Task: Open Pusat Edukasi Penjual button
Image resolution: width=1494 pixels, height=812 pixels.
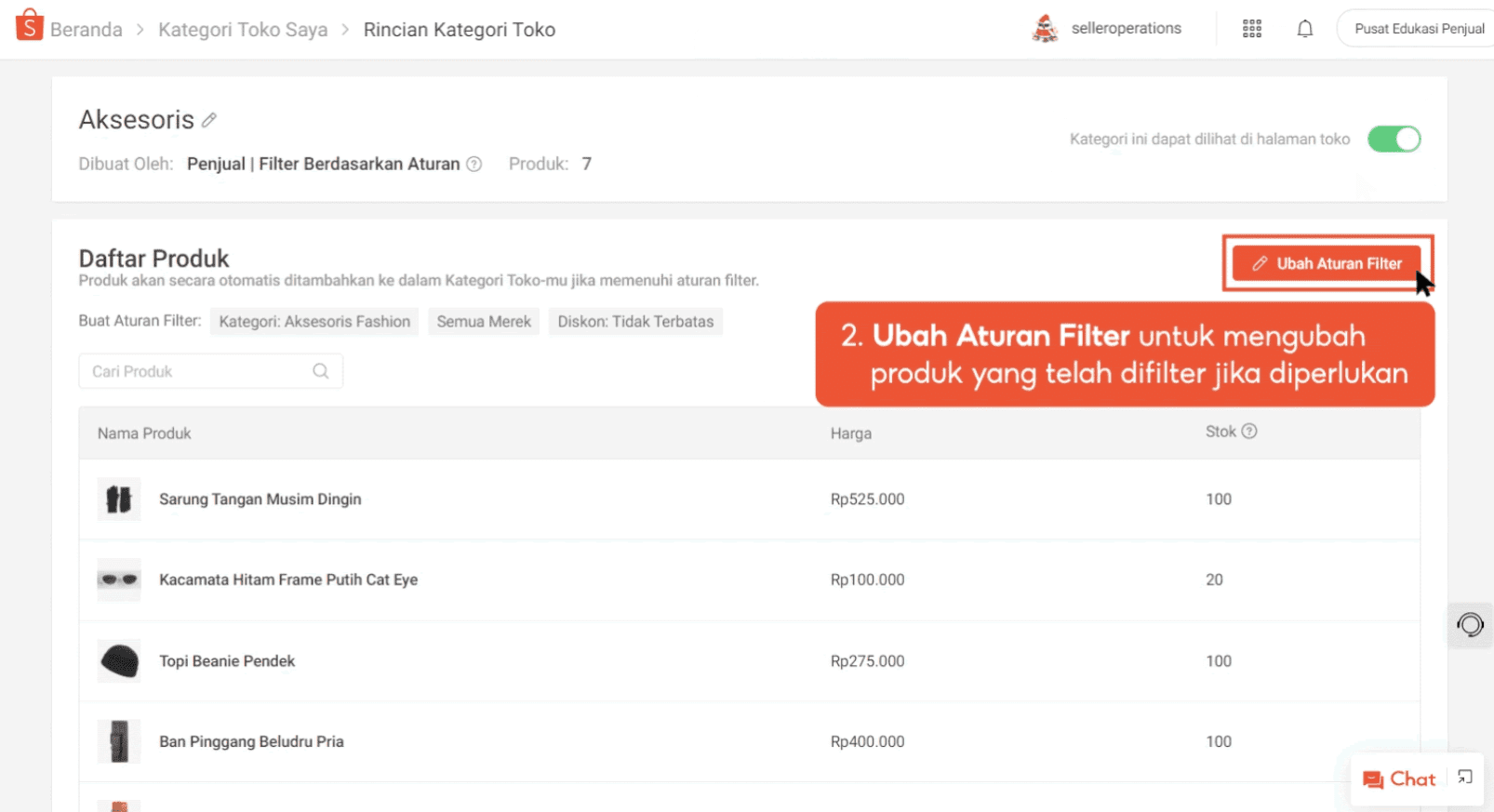Action: [1416, 29]
